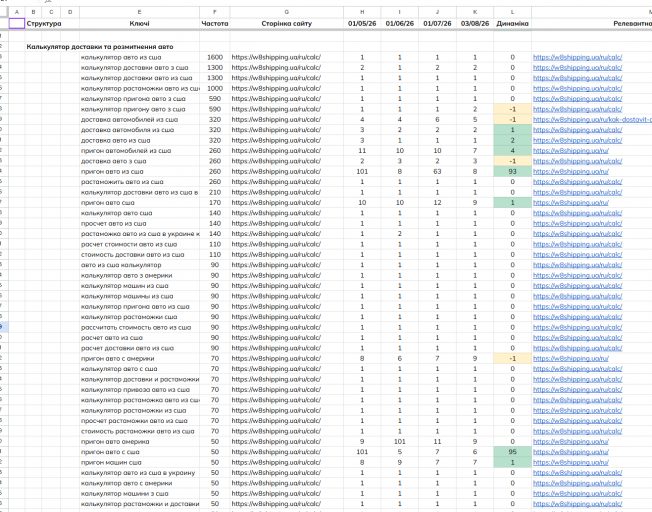652x512 pixels.
Task: Select keyword cell 'просчет авто из сша'
Action: click(139, 224)
